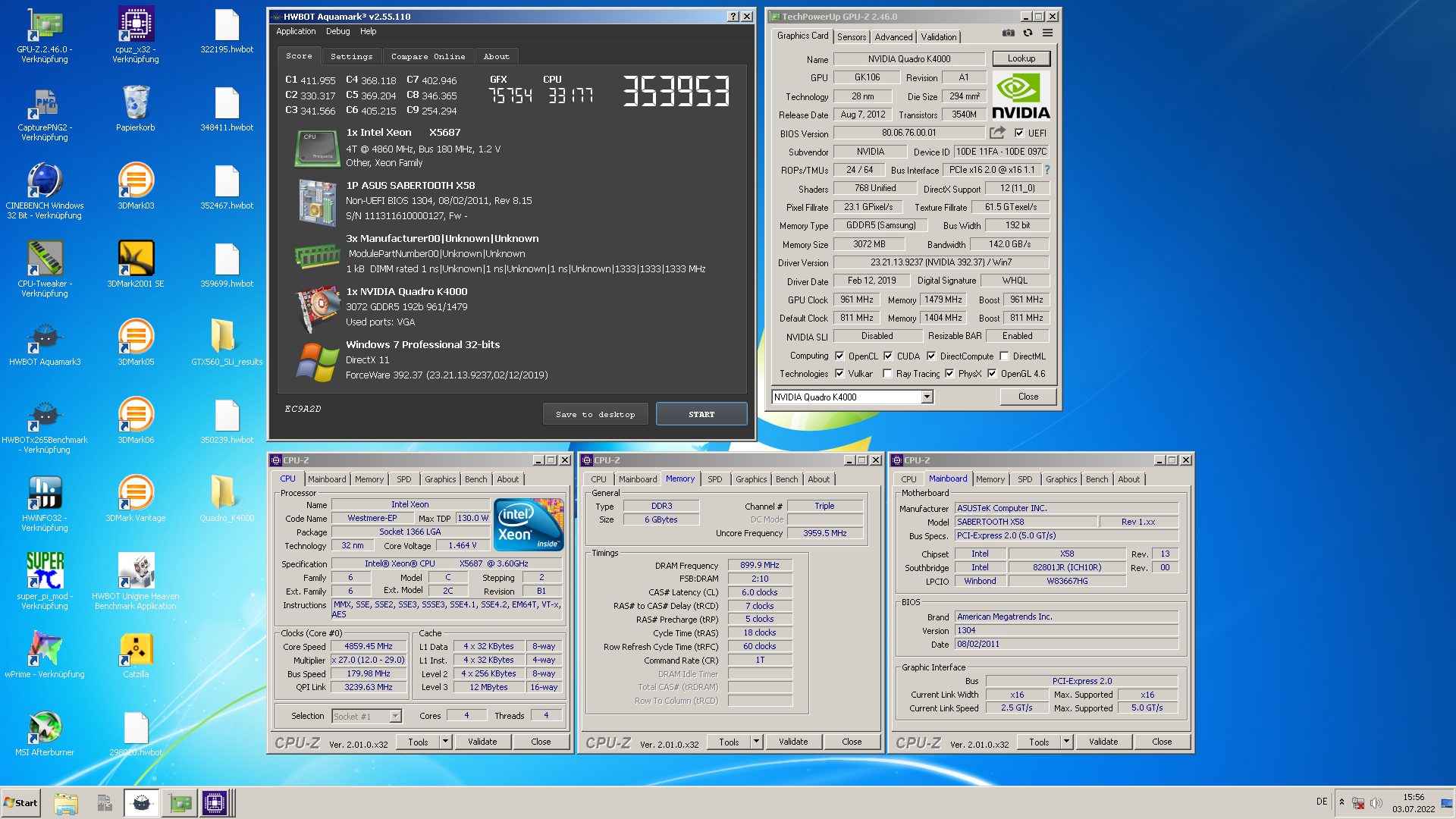Screen dimensions: 1456x819
Task: Switch to GPU-Z Sensors tab
Action: [x=852, y=37]
